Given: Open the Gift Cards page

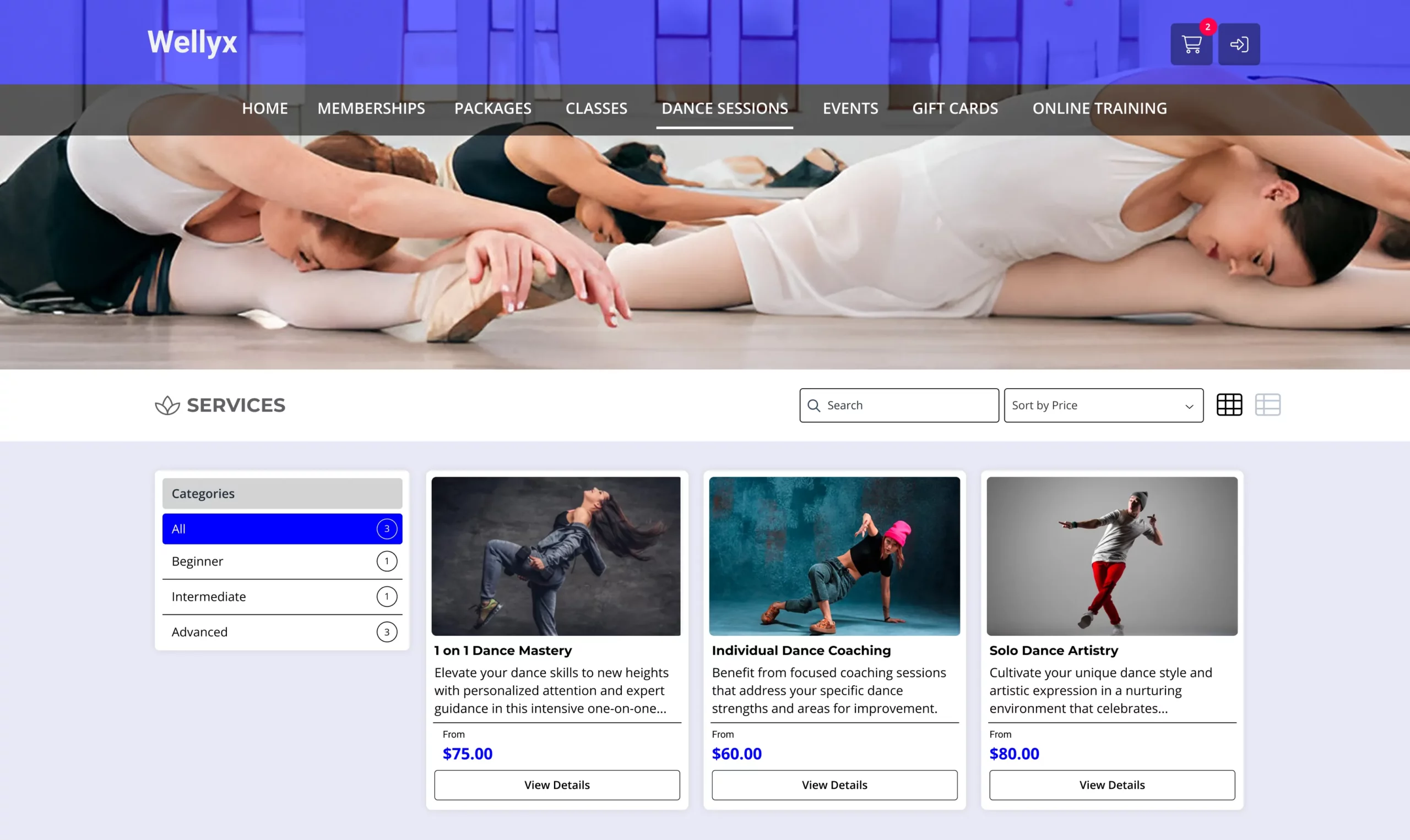Looking at the screenshot, I should [x=955, y=108].
